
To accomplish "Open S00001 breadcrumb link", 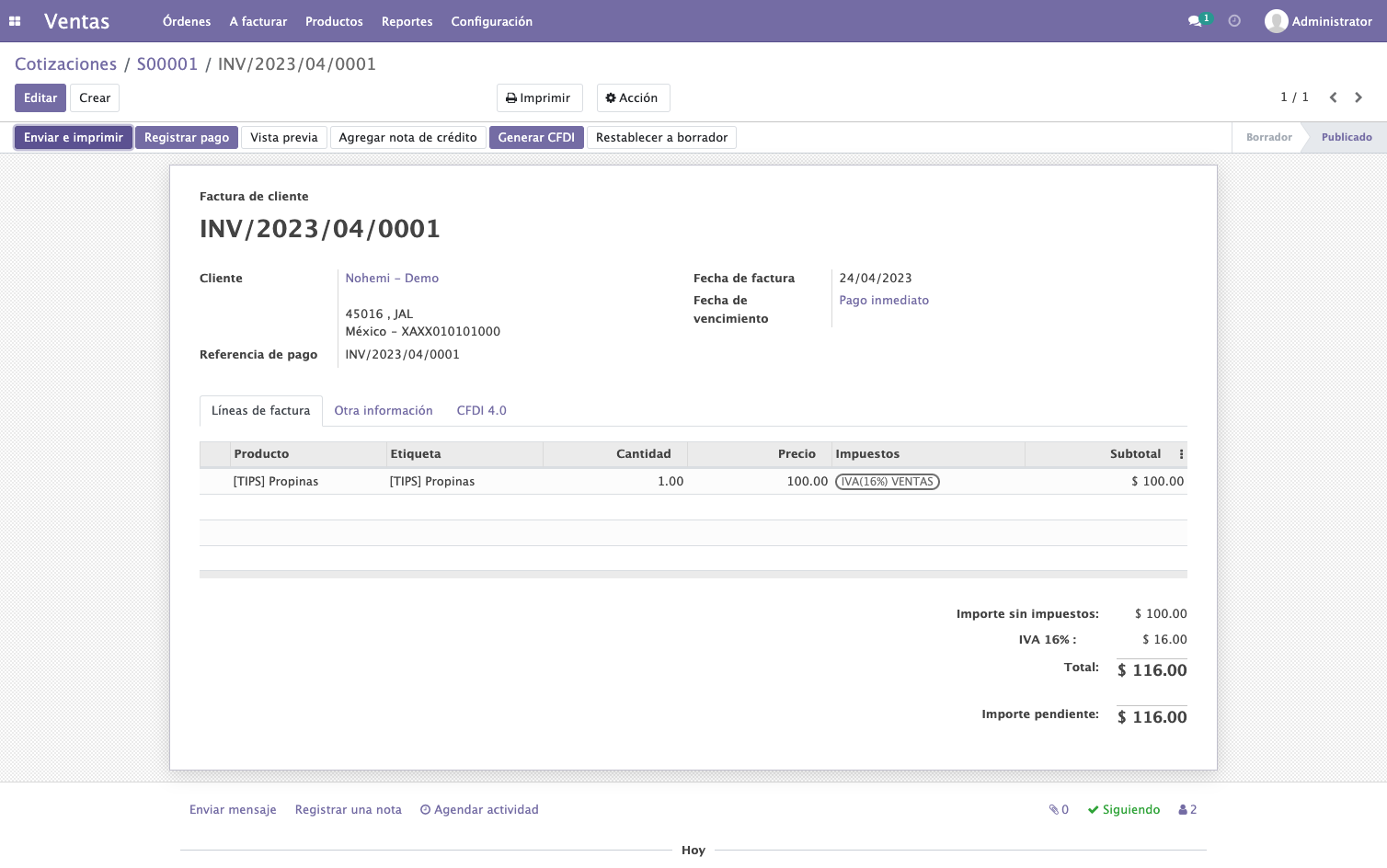I will 167,64.
